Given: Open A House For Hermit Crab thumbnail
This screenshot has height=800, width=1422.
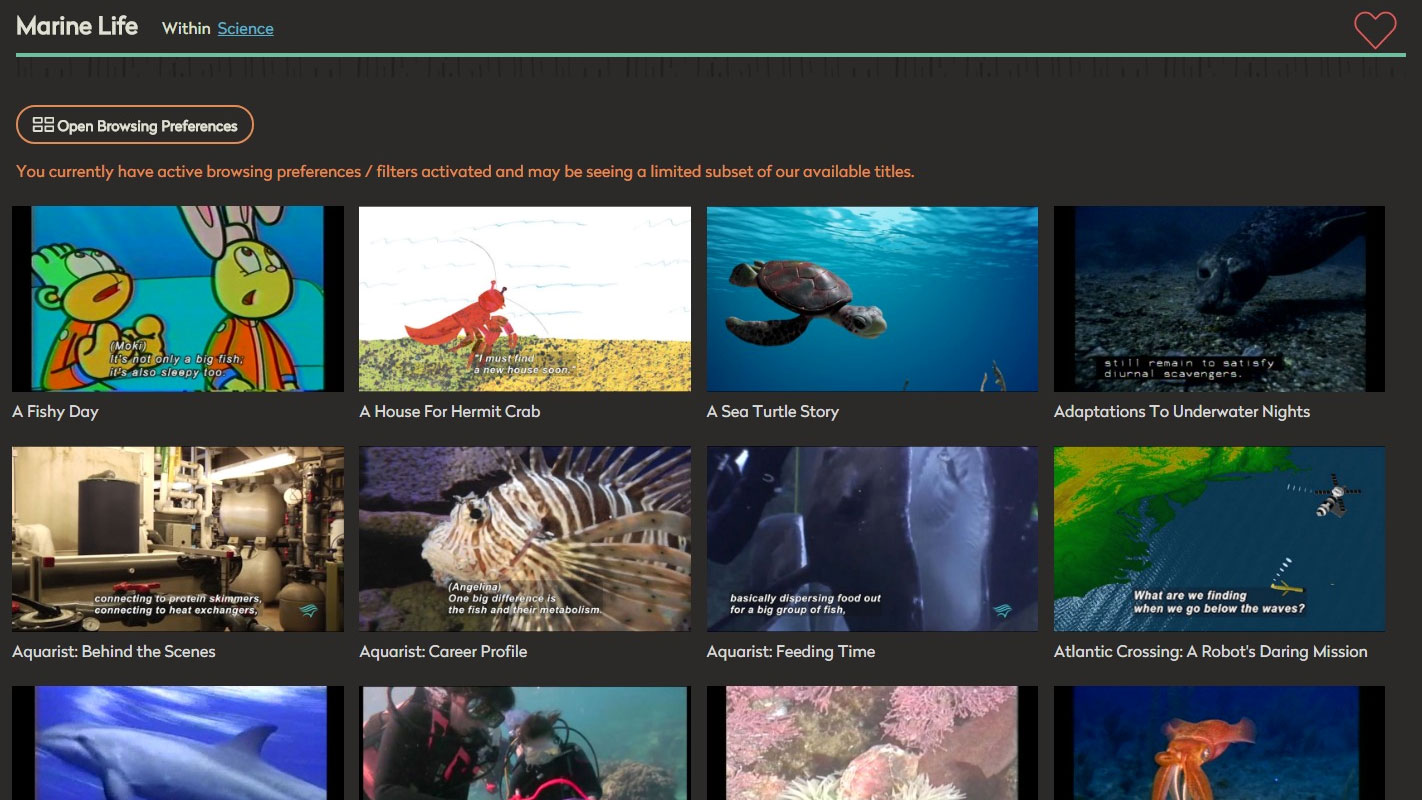Looking at the screenshot, I should tap(525, 299).
